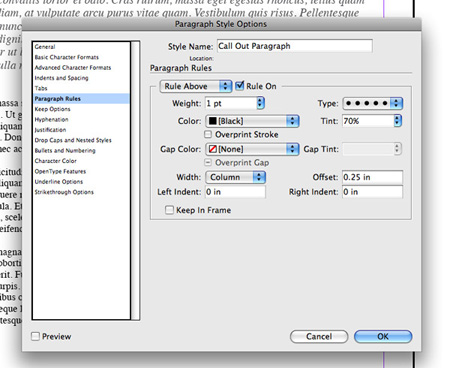Open the Rule Above dropdown
450x368 pixels.
196,86
